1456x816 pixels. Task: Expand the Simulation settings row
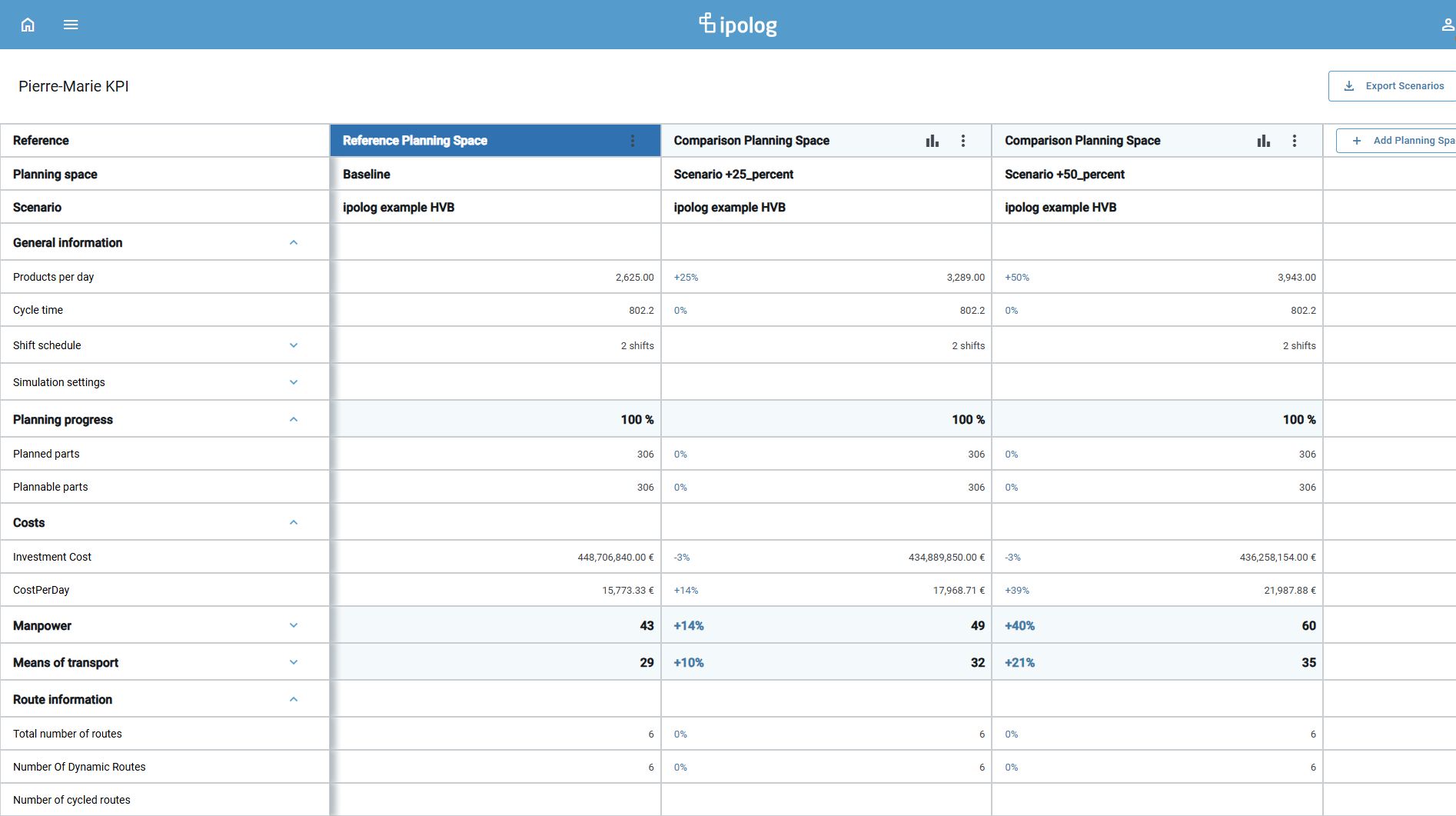click(293, 382)
